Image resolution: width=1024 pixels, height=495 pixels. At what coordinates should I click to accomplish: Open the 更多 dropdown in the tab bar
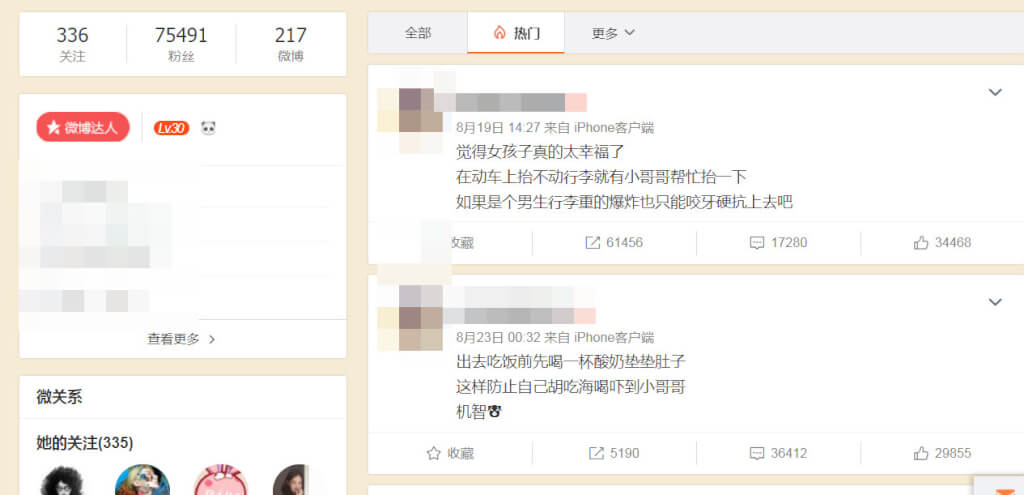(613, 33)
